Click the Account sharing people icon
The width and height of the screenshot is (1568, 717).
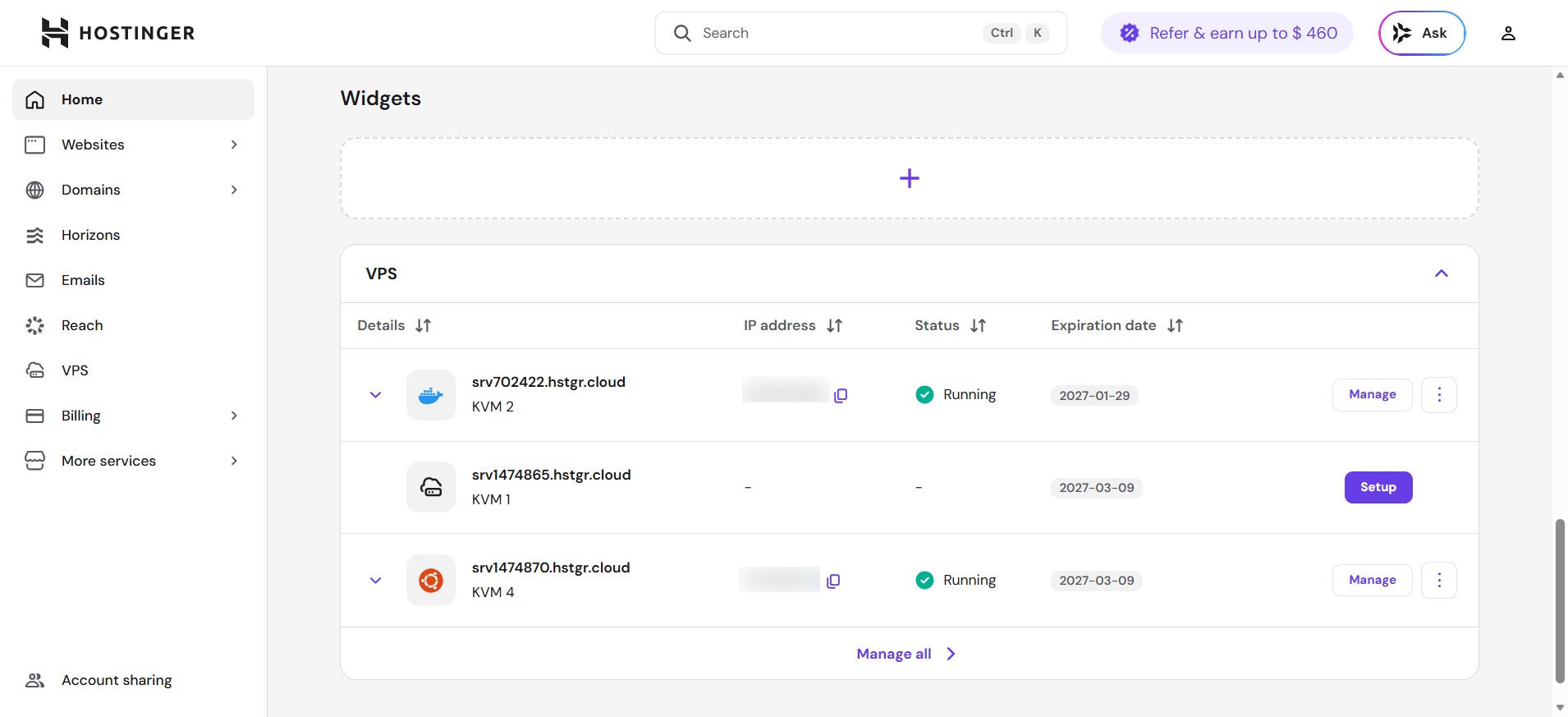coord(34,680)
